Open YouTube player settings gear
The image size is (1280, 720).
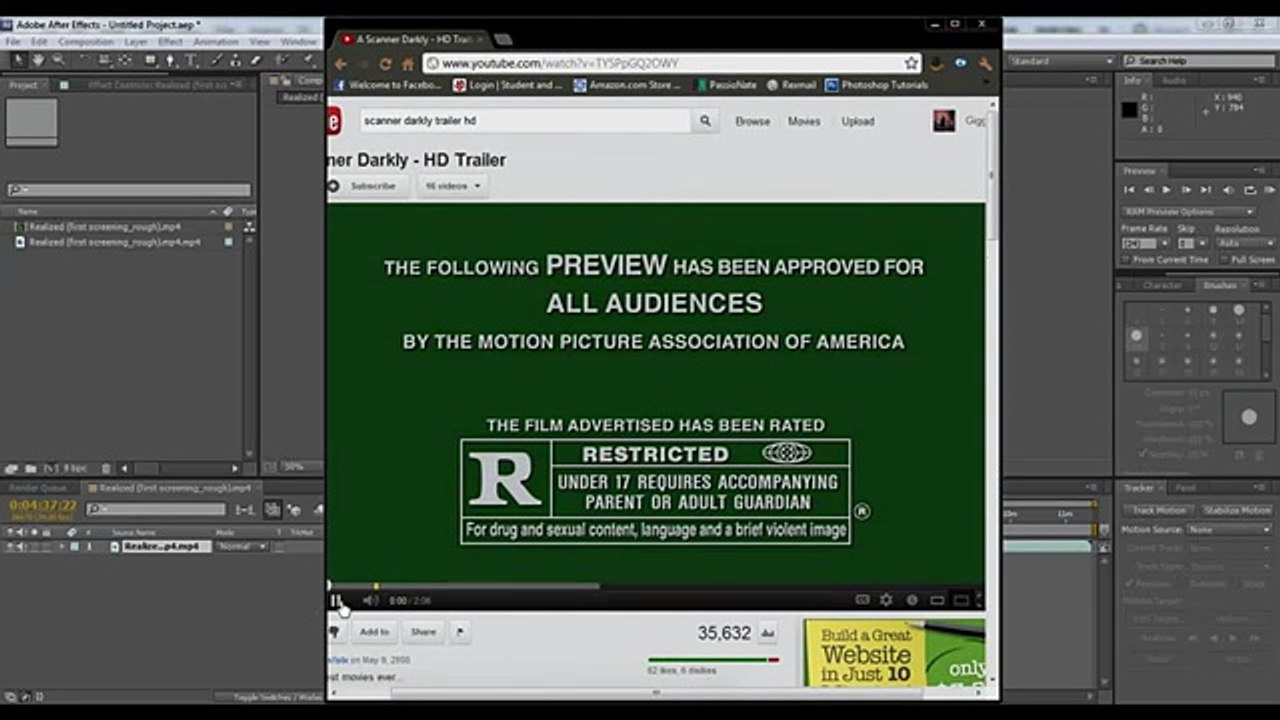tap(886, 600)
